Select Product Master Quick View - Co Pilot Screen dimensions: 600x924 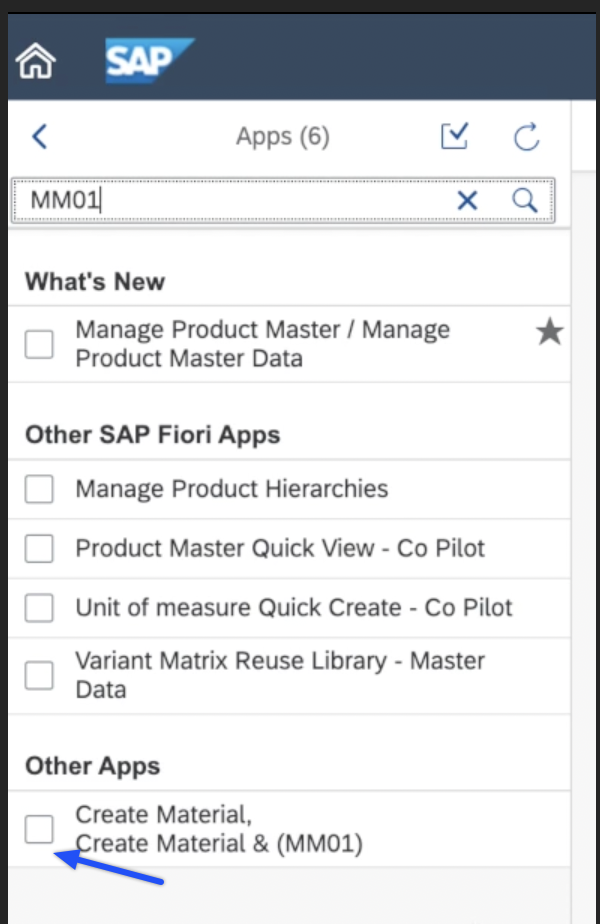(x=280, y=548)
